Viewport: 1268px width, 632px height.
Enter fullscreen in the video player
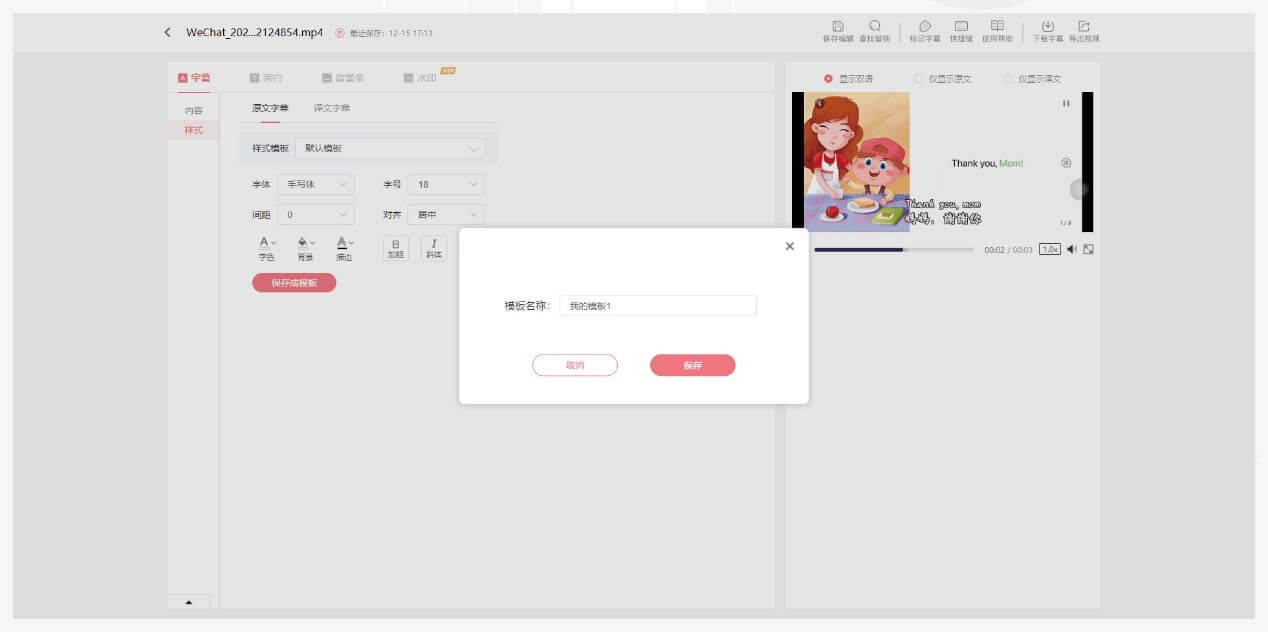pyautogui.click(x=1088, y=249)
